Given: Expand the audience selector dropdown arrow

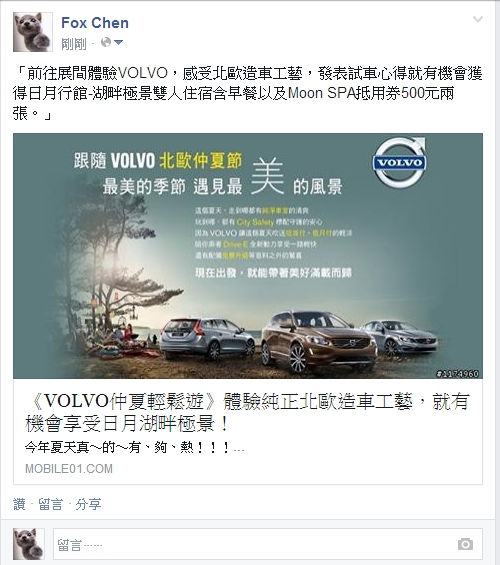Looking at the screenshot, I should pyautogui.click(x=119, y=43).
